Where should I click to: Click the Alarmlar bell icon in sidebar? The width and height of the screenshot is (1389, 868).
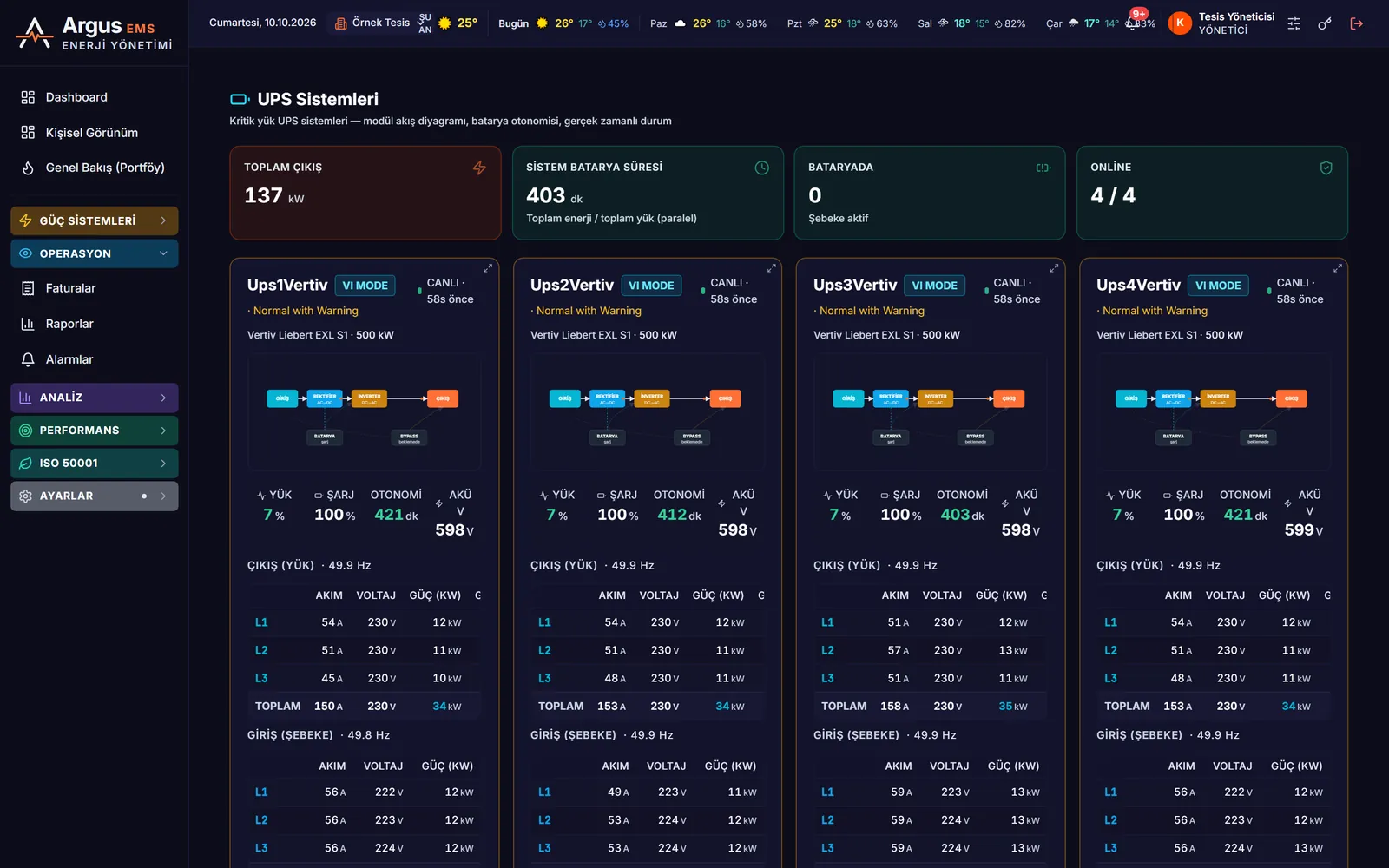tap(28, 359)
